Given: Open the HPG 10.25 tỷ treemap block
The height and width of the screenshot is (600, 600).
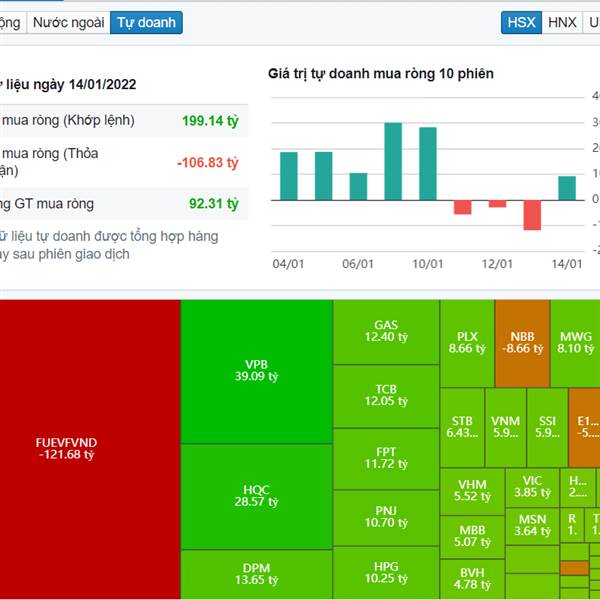Looking at the screenshot, I should point(386,573).
